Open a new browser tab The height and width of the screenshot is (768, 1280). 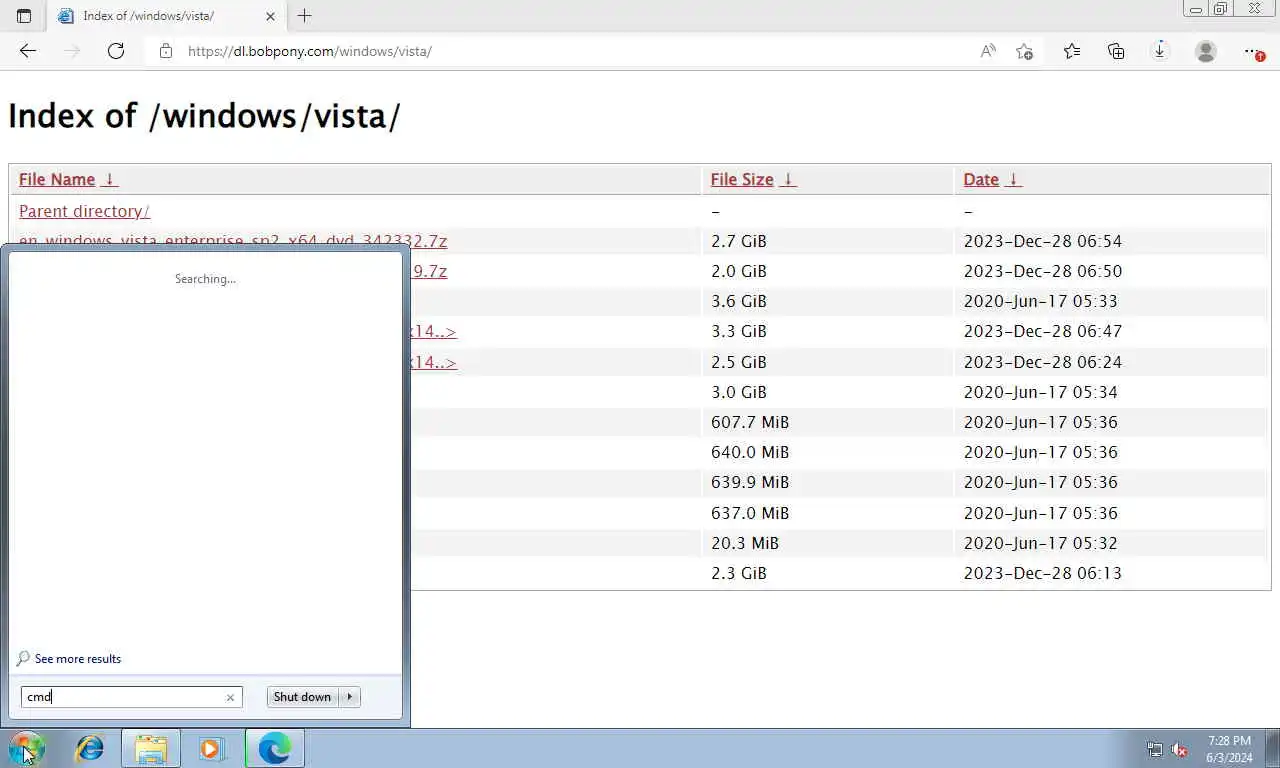pyautogui.click(x=305, y=16)
